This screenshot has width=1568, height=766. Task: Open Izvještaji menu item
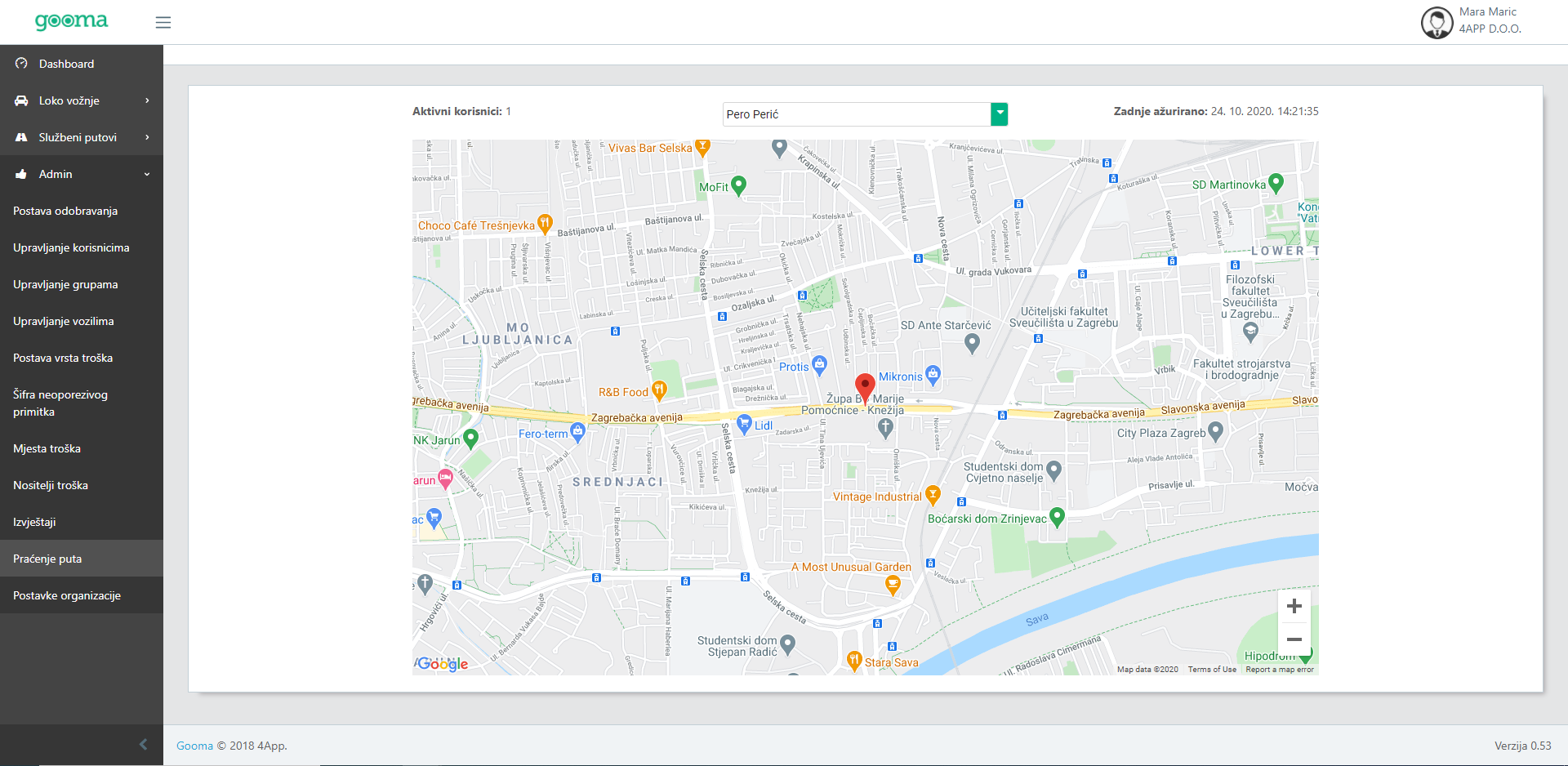82,522
